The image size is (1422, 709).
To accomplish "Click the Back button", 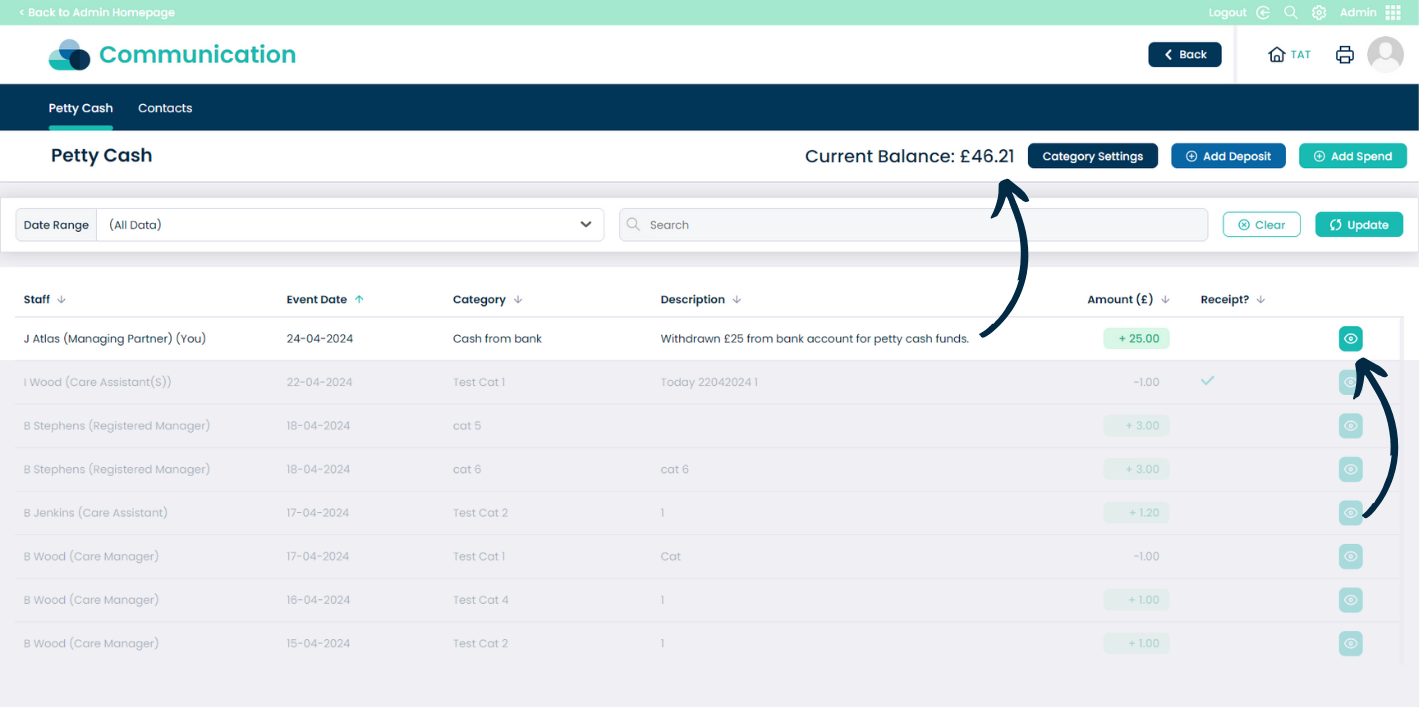I will coord(1185,55).
